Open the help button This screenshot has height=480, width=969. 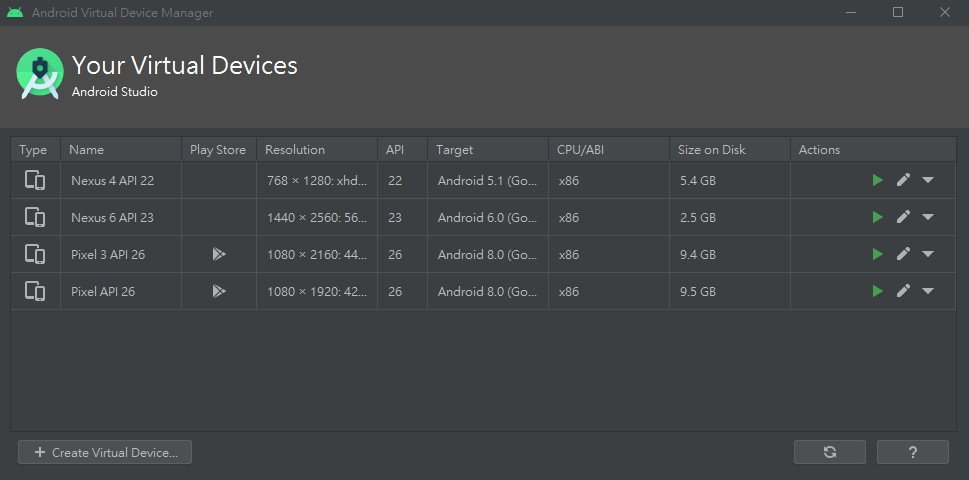(912, 452)
